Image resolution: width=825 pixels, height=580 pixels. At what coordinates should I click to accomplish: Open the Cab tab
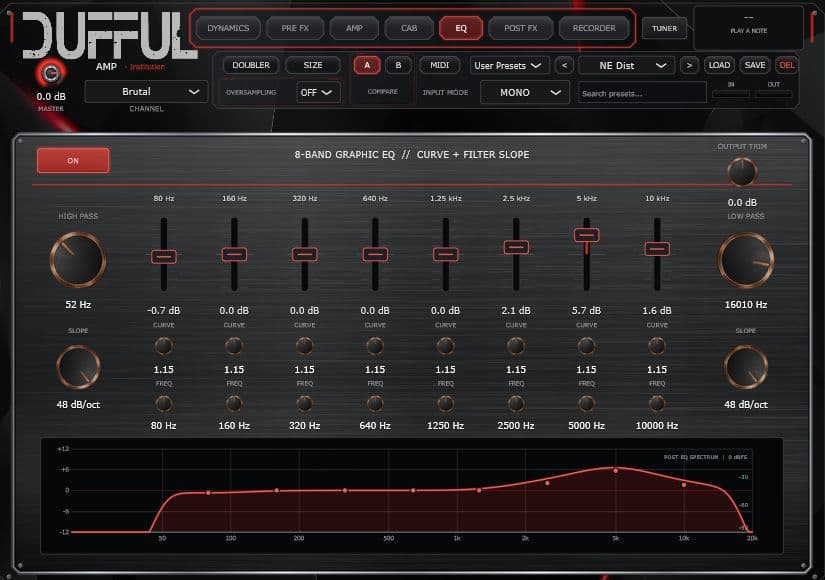coord(409,28)
